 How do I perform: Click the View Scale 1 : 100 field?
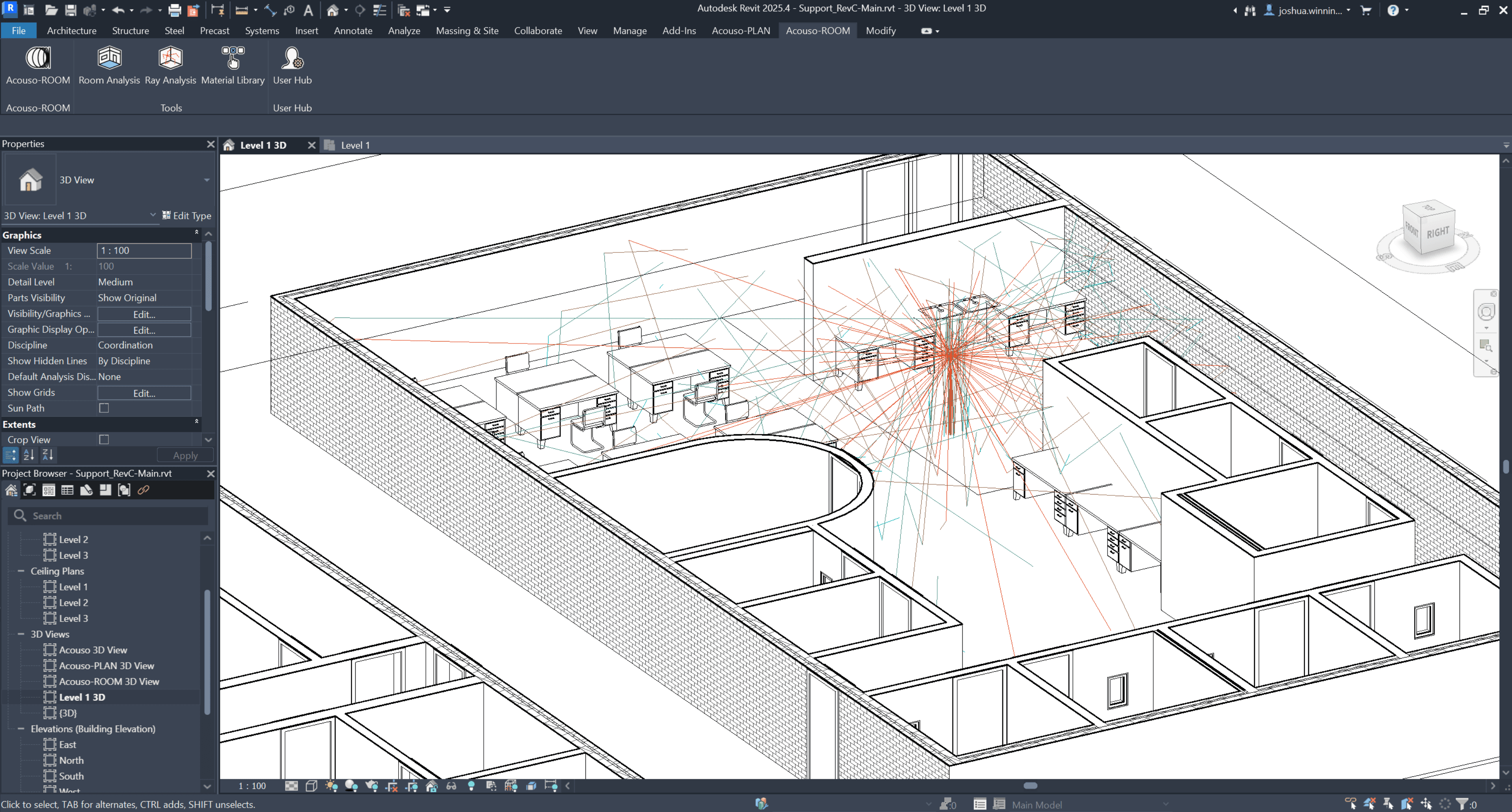tap(144, 251)
